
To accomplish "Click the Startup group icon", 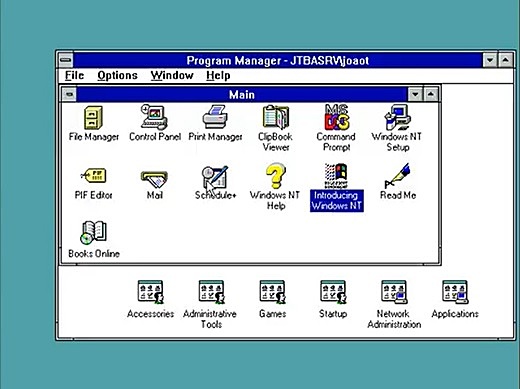I will click(x=333, y=292).
